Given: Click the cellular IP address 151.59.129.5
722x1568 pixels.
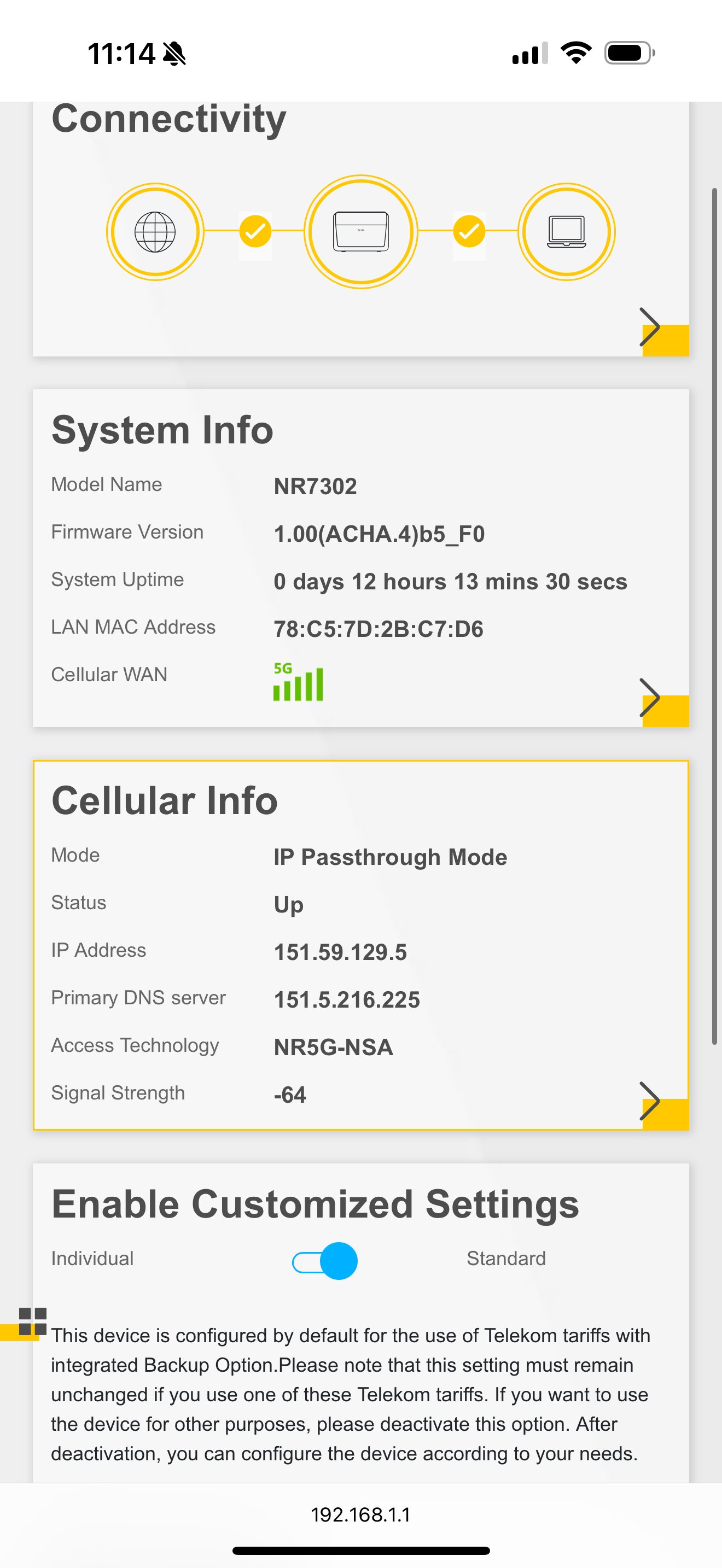Looking at the screenshot, I should [340, 952].
